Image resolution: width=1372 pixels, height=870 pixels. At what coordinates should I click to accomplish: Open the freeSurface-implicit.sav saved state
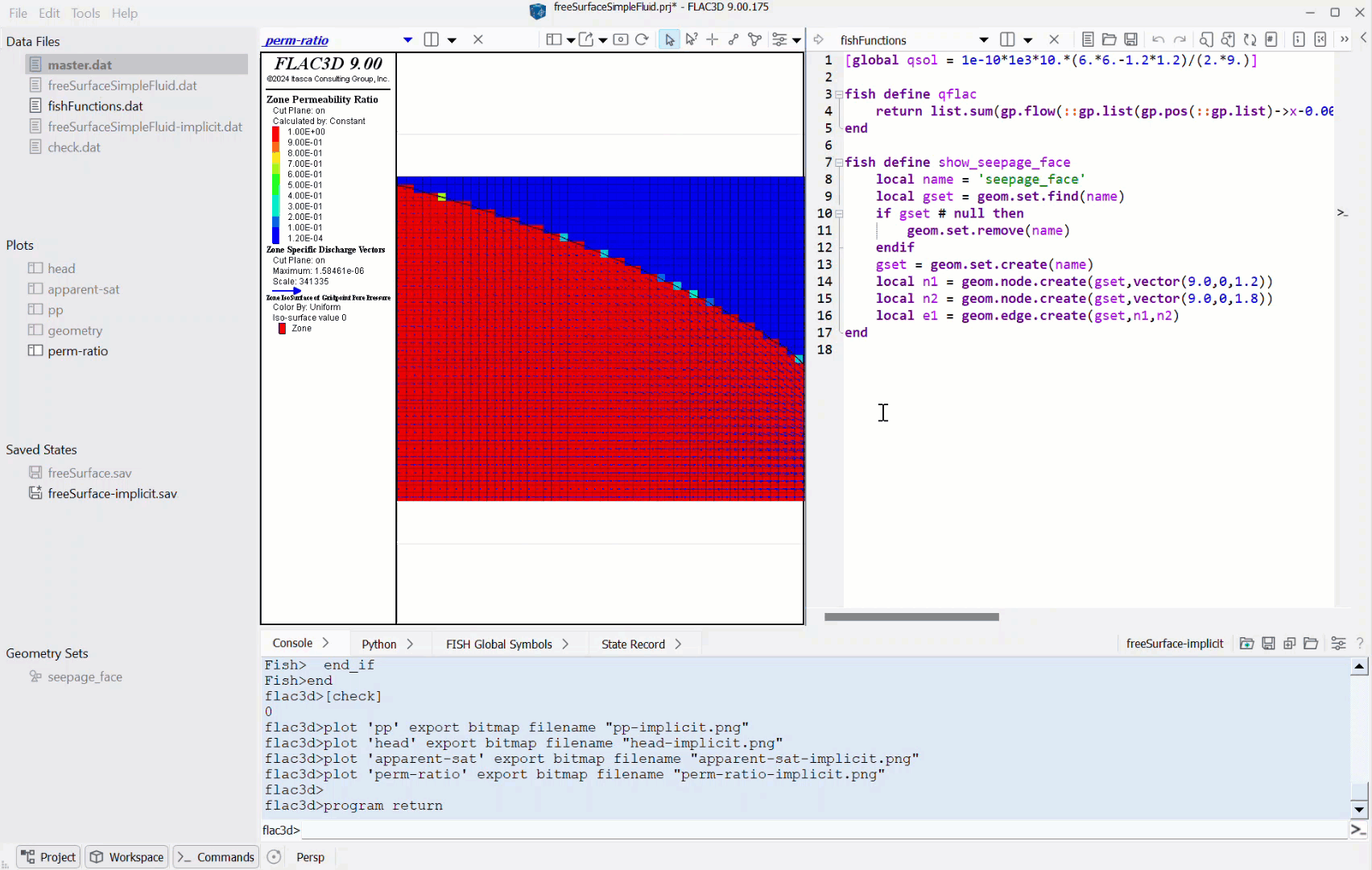pyautogui.click(x=112, y=493)
